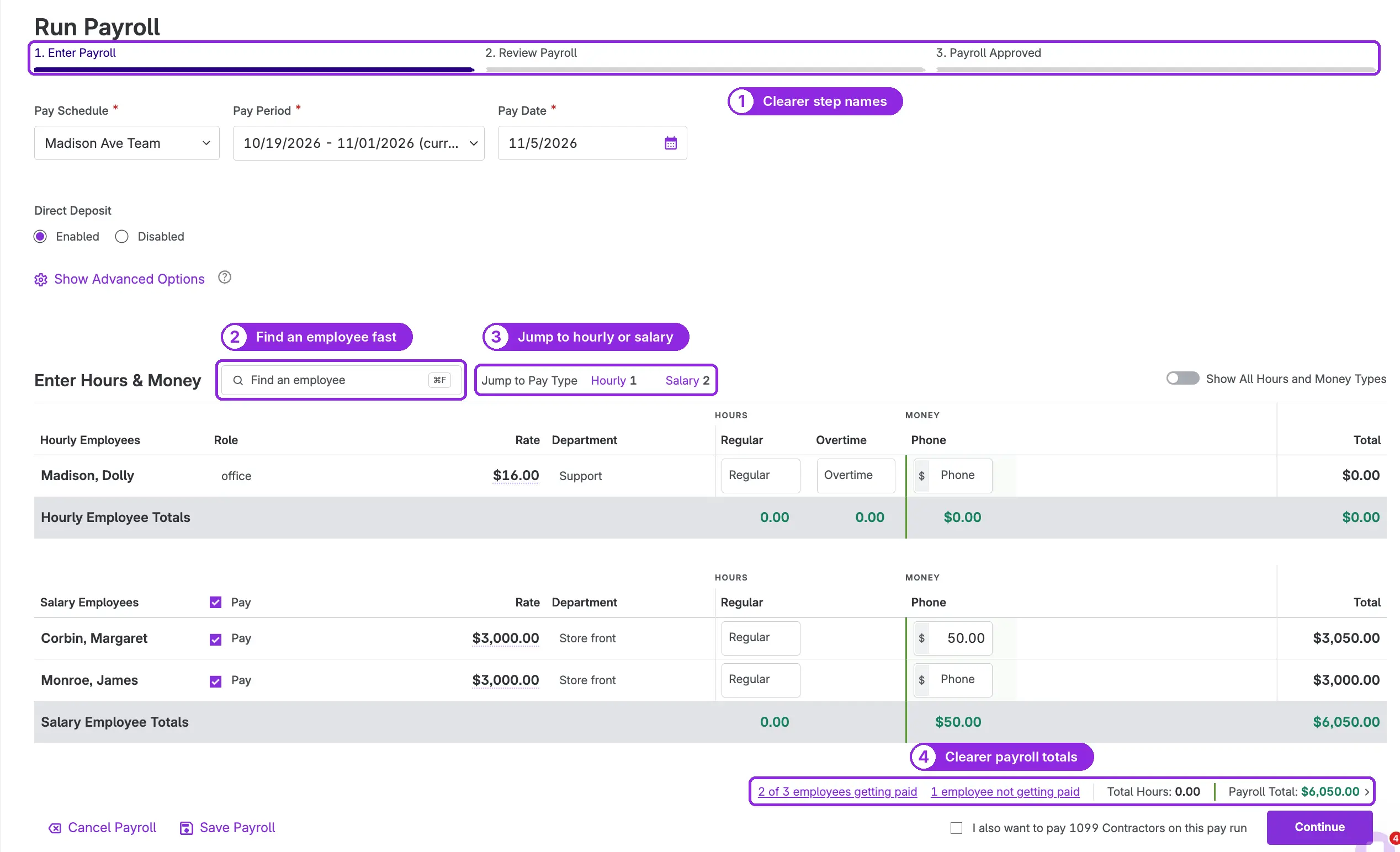Click the chevron next to Payroll Total
The width and height of the screenshot is (1400, 852).
coord(1367,792)
